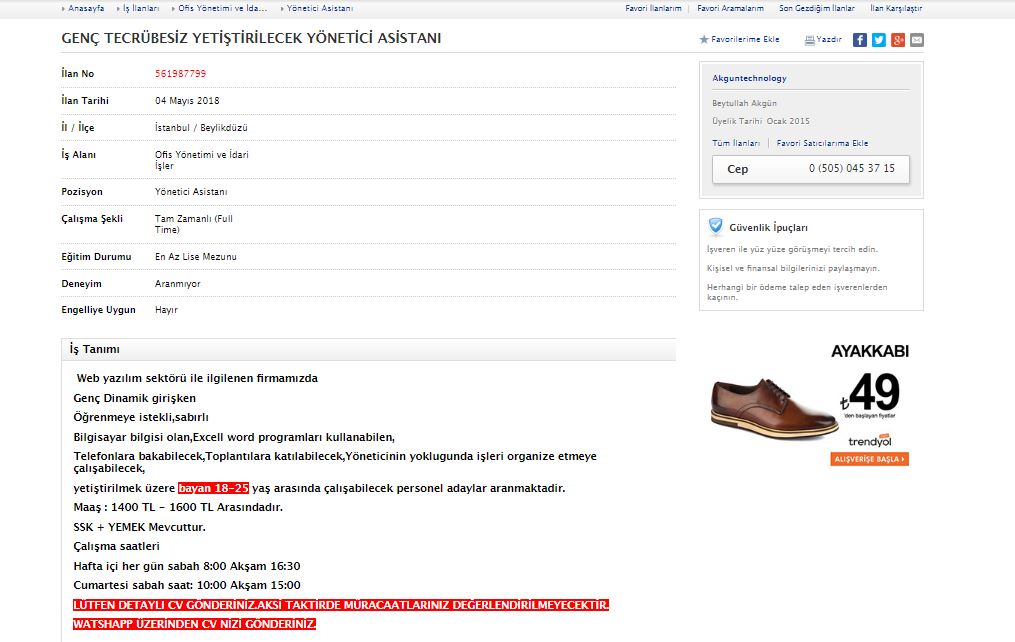Open the Ofis Yönetimi ve İda... breadcrumb
1015x642 pixels.
pos(222,8)
